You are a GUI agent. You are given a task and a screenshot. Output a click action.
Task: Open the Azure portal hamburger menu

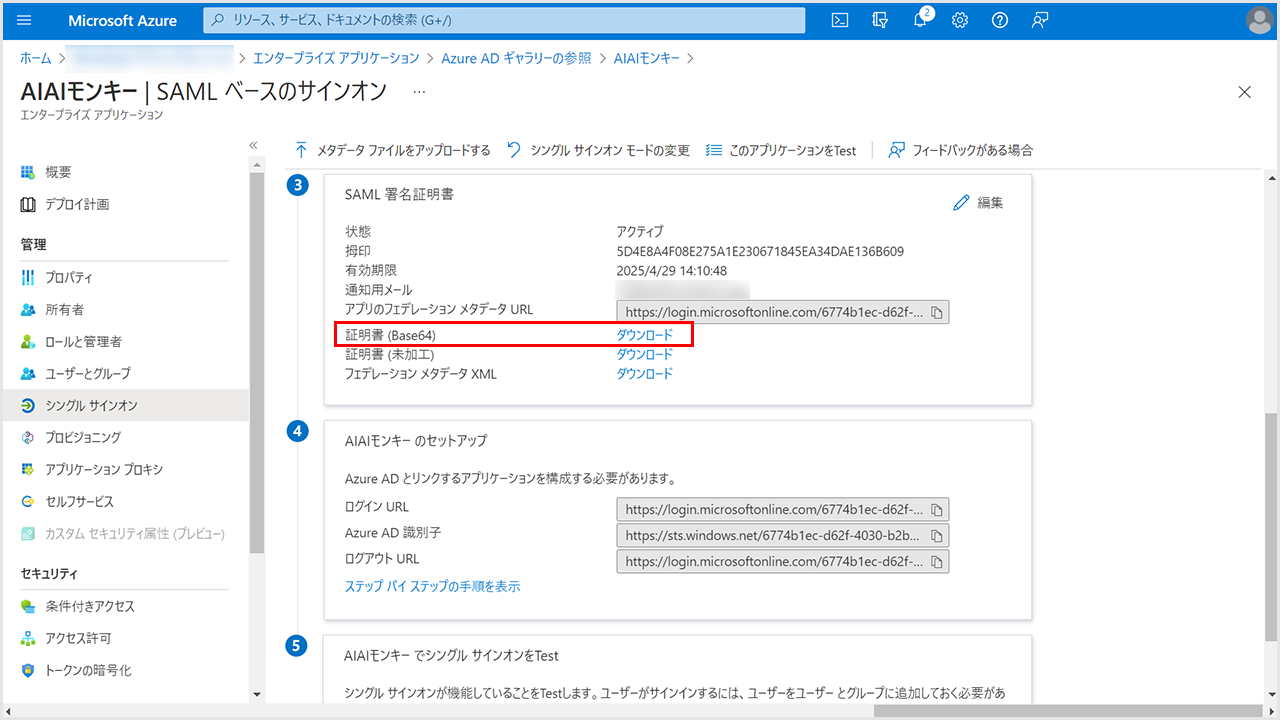[25, 20]
